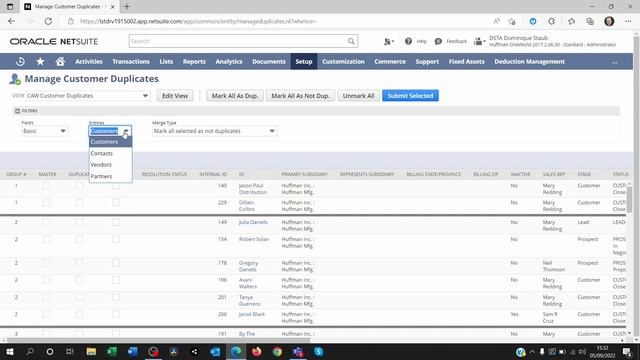The height and width of the screenshot is (360, 640).
Task: Click the Submit Selected button
Action: point(410,96)
